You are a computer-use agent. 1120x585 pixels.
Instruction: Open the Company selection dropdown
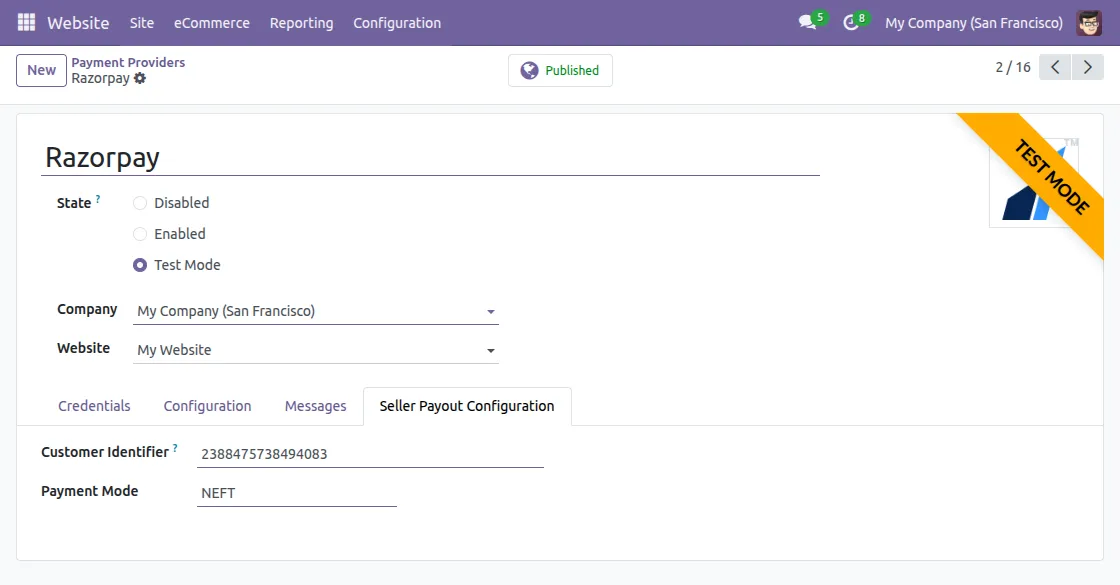pos(490,311)
